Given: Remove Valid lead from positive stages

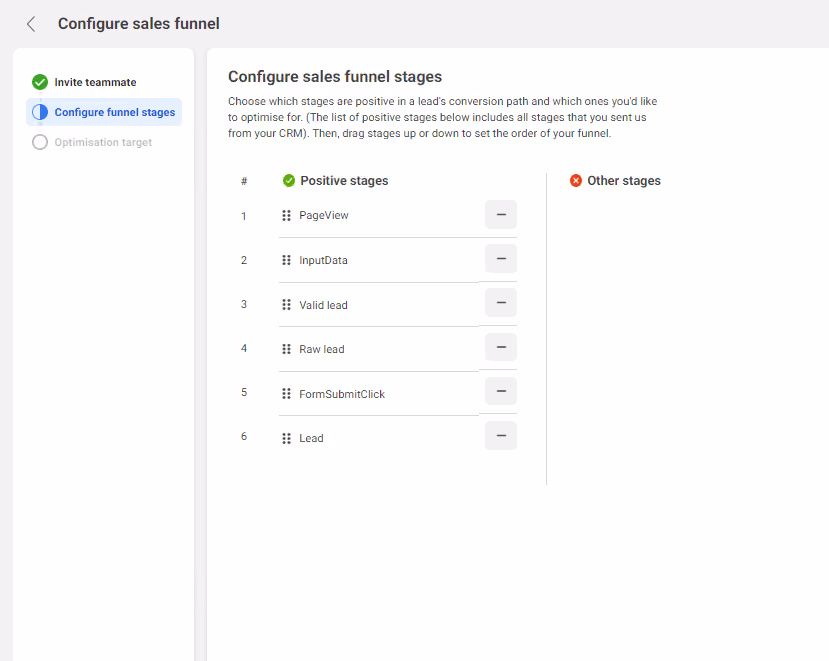Looking at the screenshot, I should (x=501, y=302).
